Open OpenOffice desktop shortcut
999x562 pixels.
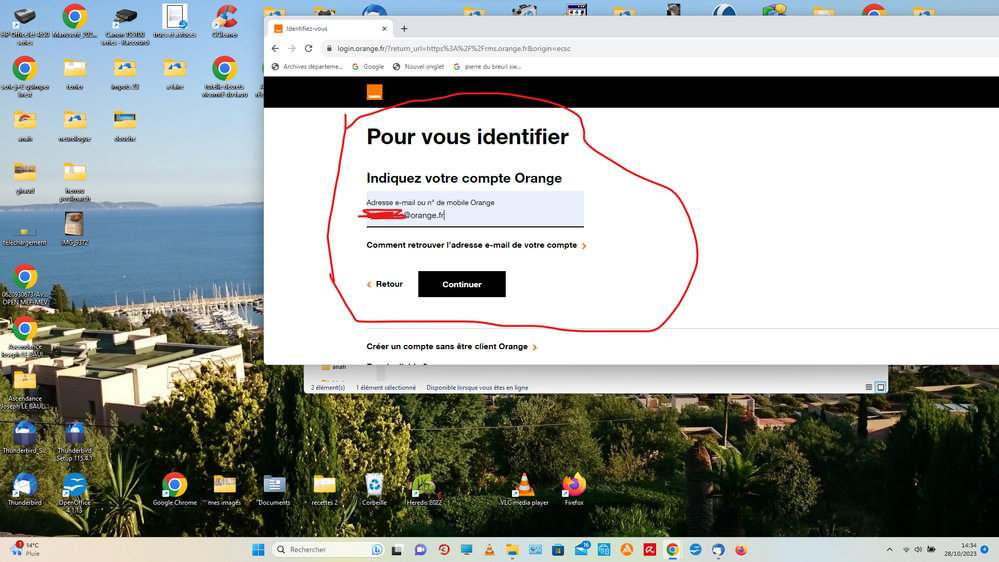pos(75,486)
